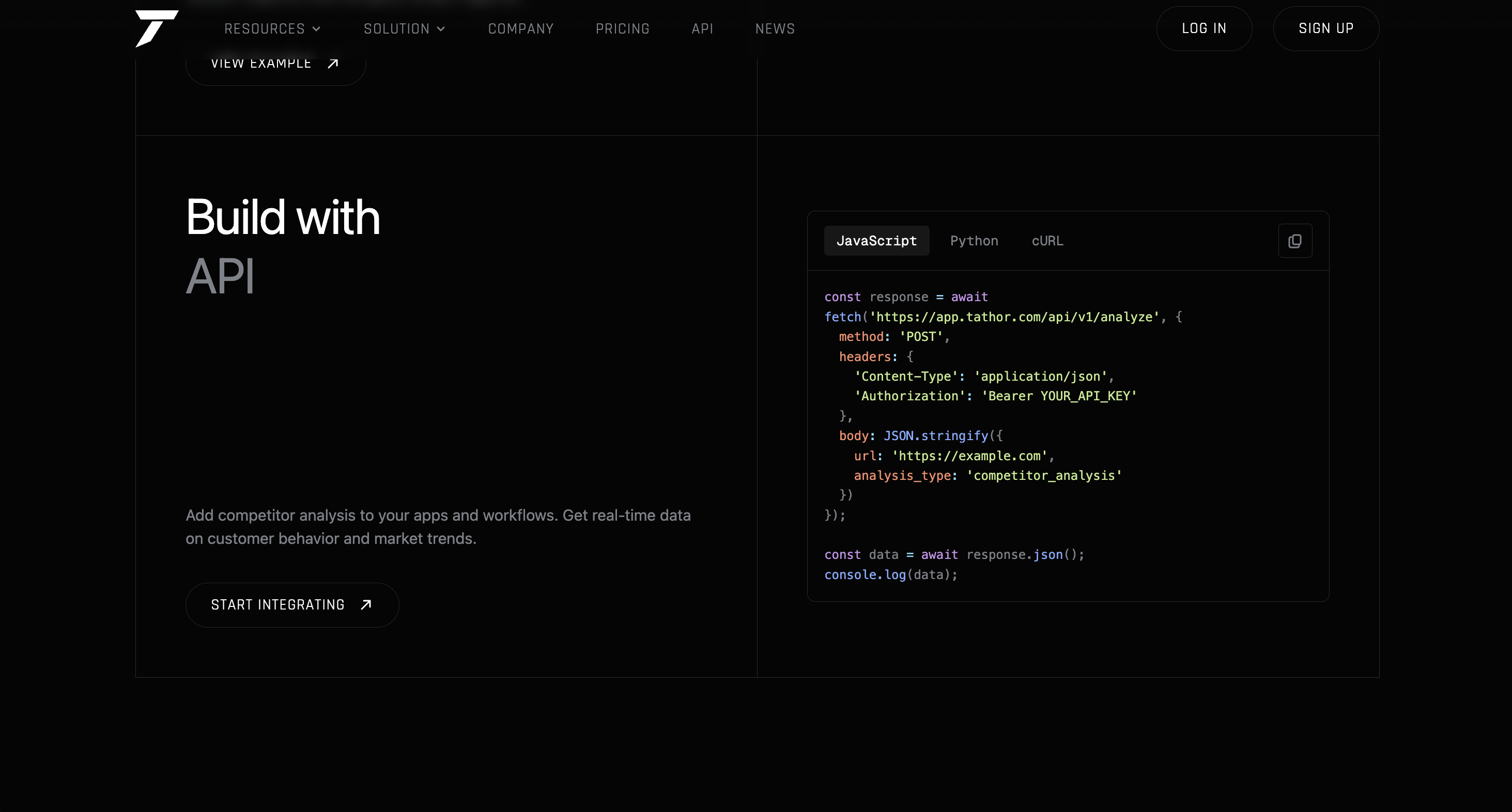The image size is (1512, 812).
Task: Go to the Company page
Action: [521, 29]
